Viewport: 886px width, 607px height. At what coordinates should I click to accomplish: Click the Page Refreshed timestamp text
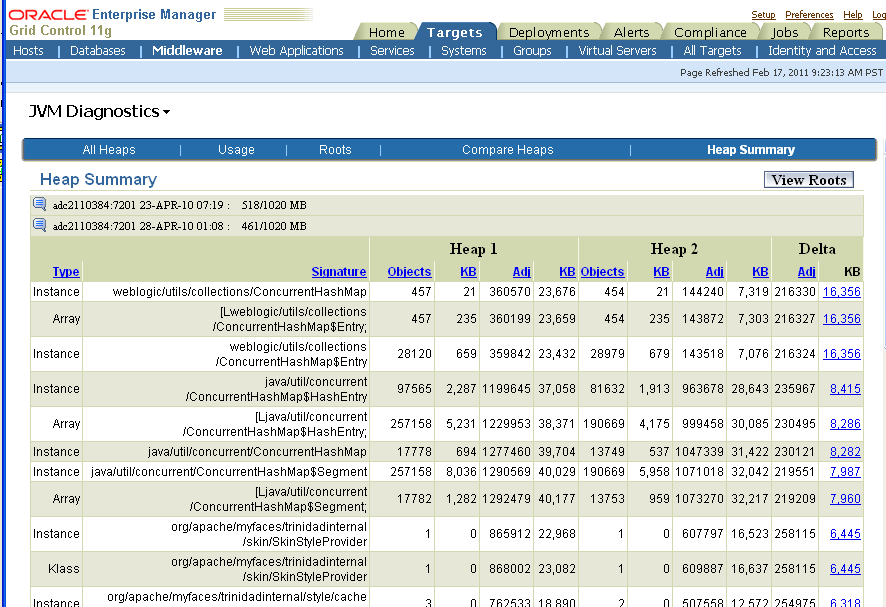(781, 72)
